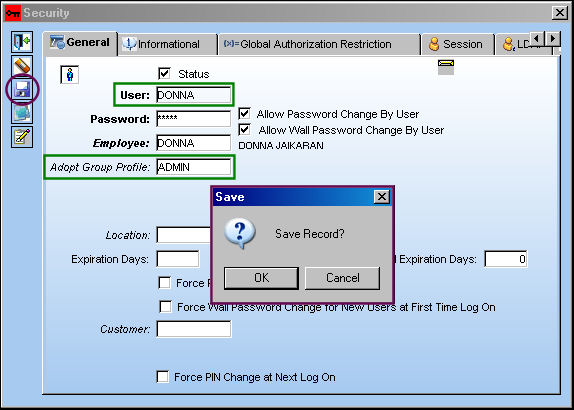This screenshot has width=574, height=410.
Task: Click the exit door icon in sidebar
Action: click(22, 42)
